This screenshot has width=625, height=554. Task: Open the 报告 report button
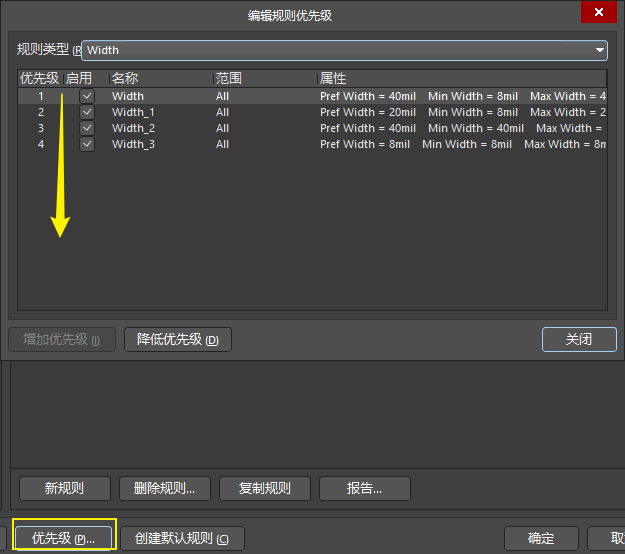point(364,488)
